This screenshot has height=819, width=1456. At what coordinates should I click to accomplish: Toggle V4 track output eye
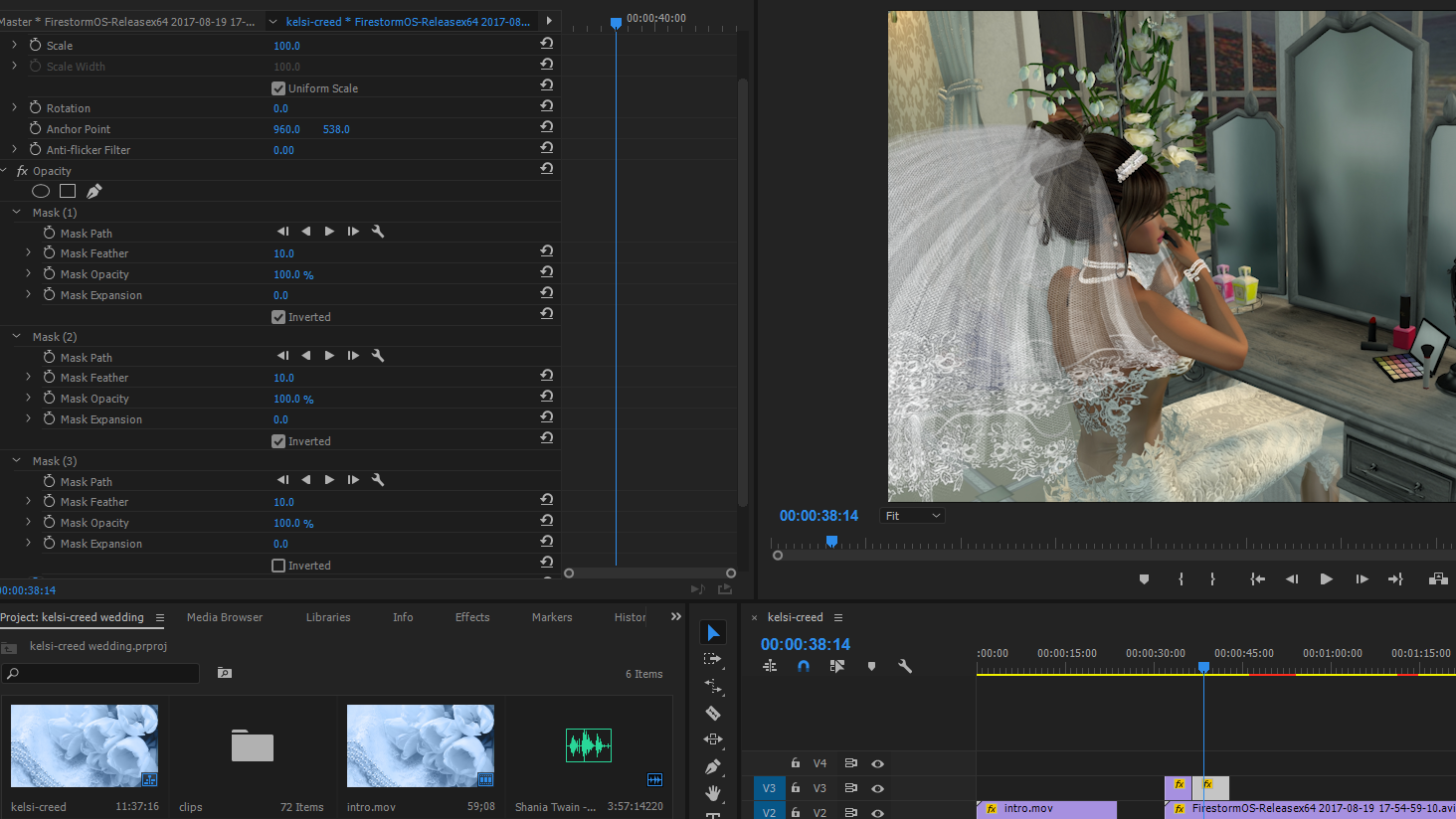[x=877, y=763]
